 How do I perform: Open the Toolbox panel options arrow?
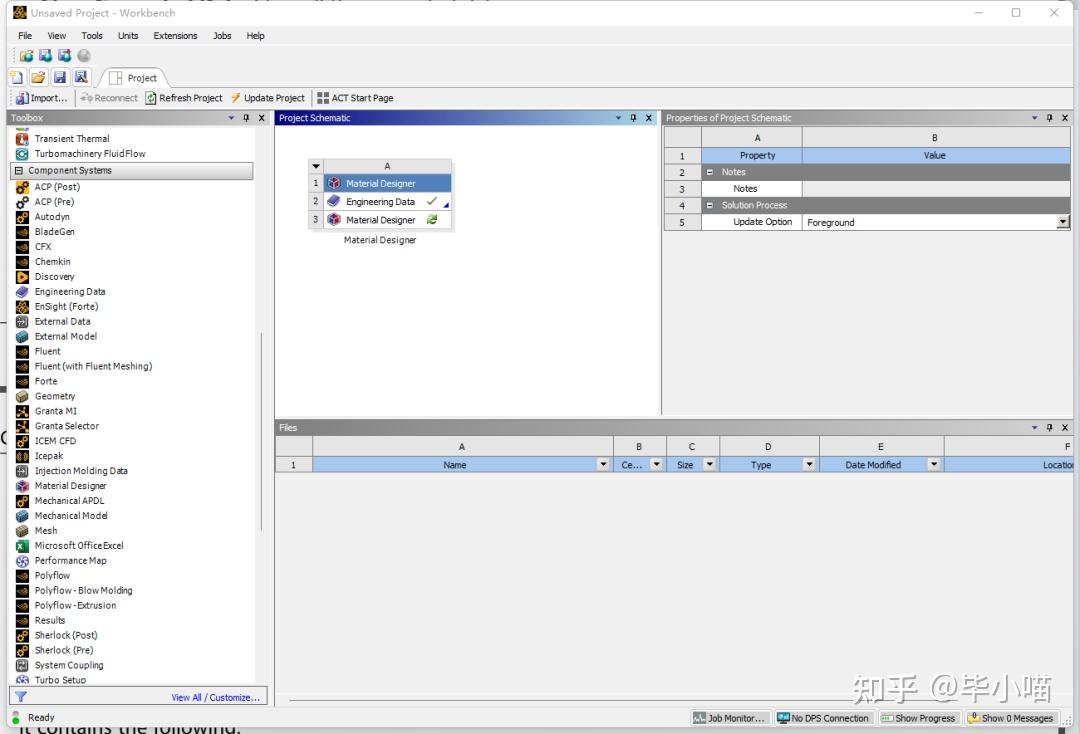click(x=231, y=118)
